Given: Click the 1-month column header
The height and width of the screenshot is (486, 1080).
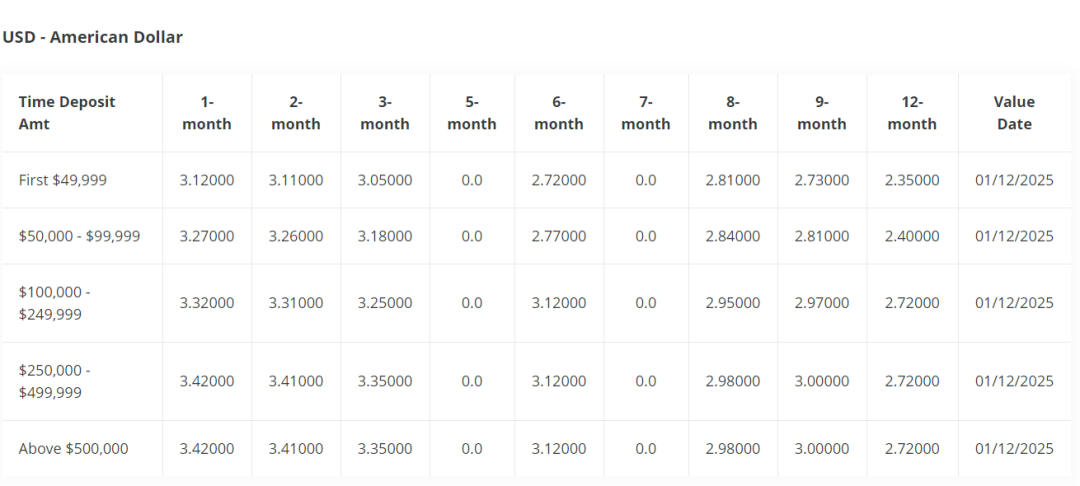Looking at the screenshot, I should point(207,113).
